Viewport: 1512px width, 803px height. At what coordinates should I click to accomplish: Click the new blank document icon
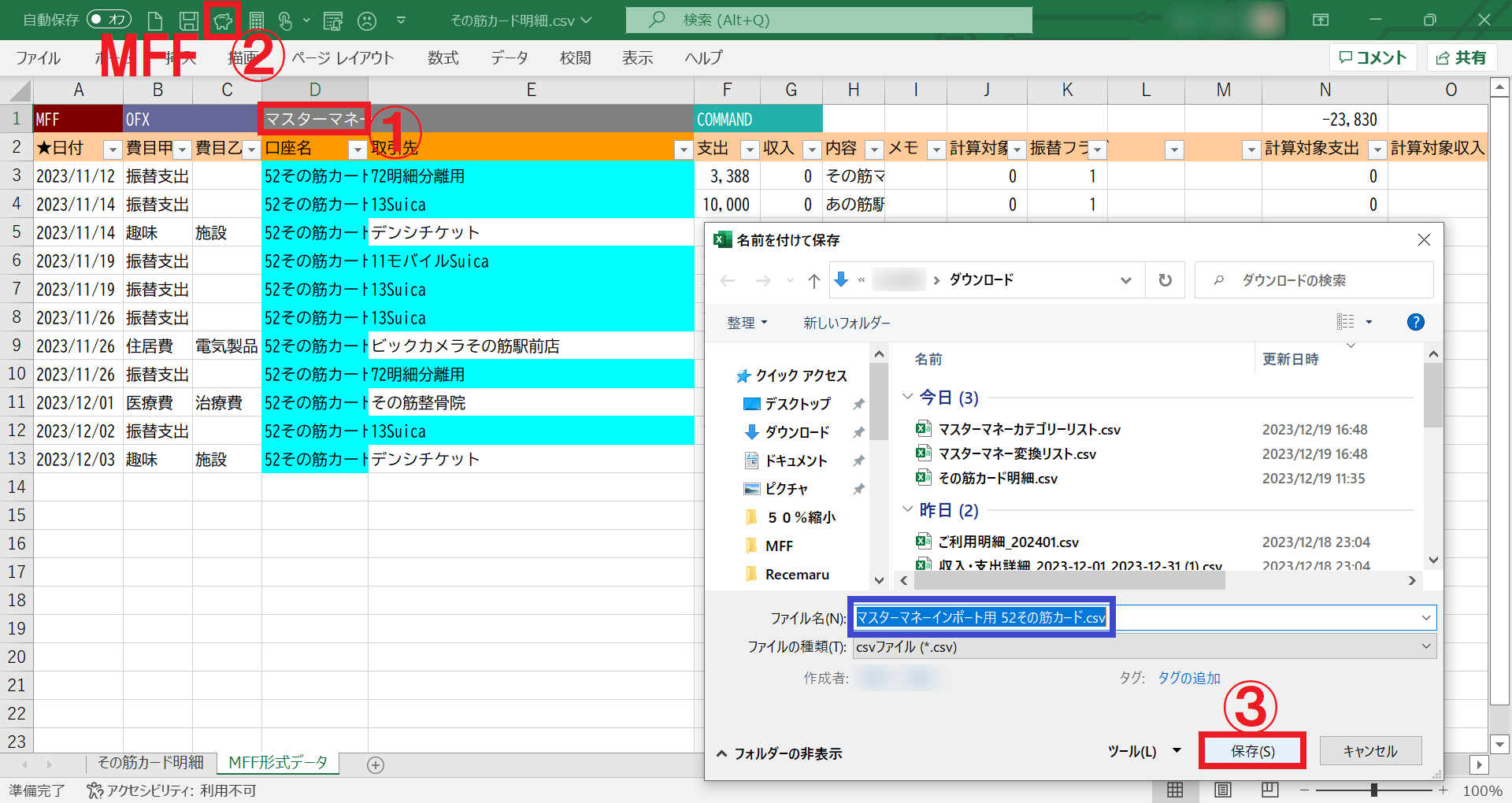[x=155, y=20]
